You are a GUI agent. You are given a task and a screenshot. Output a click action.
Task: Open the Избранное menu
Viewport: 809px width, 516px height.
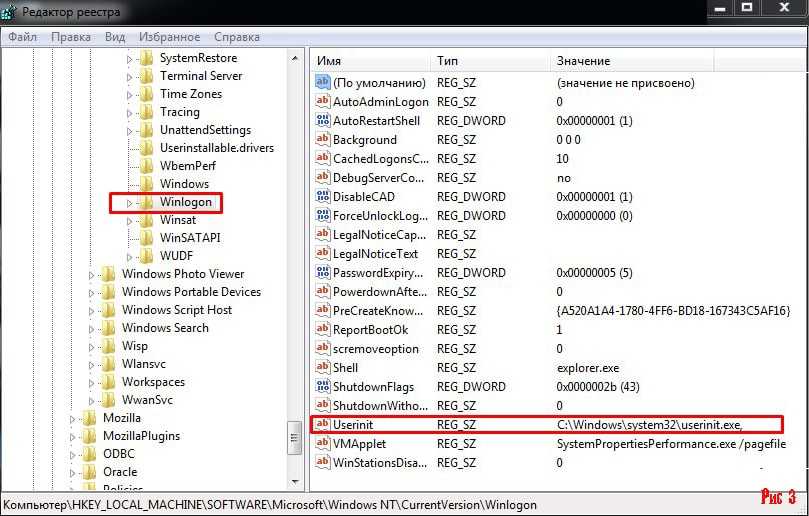tap(169, 37)
